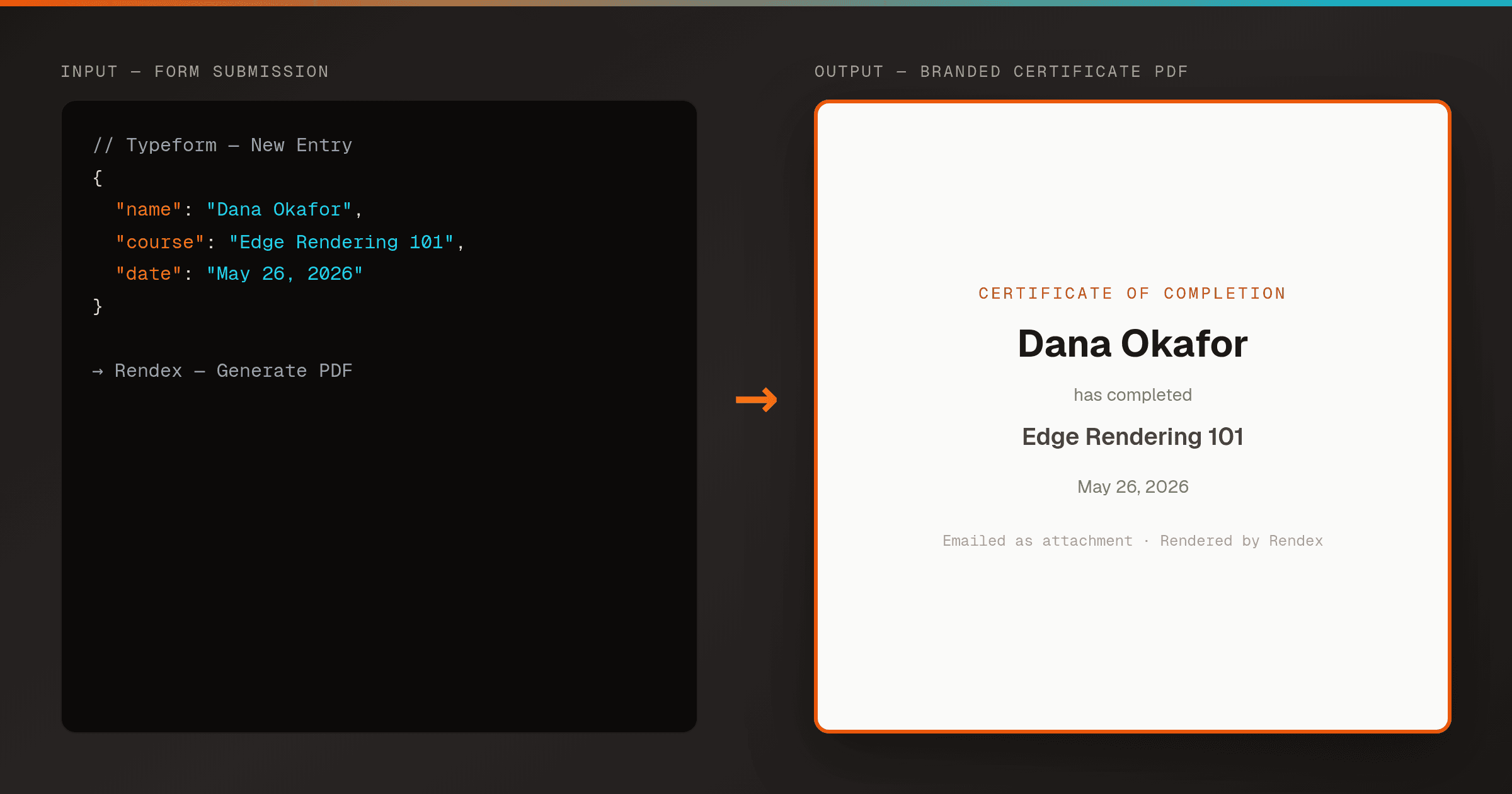
Task: Click the 'OUTPUT — BRANDED CERTIFICATE PDF' heading
Action: pyautogui.click(x=1001, y=72)
